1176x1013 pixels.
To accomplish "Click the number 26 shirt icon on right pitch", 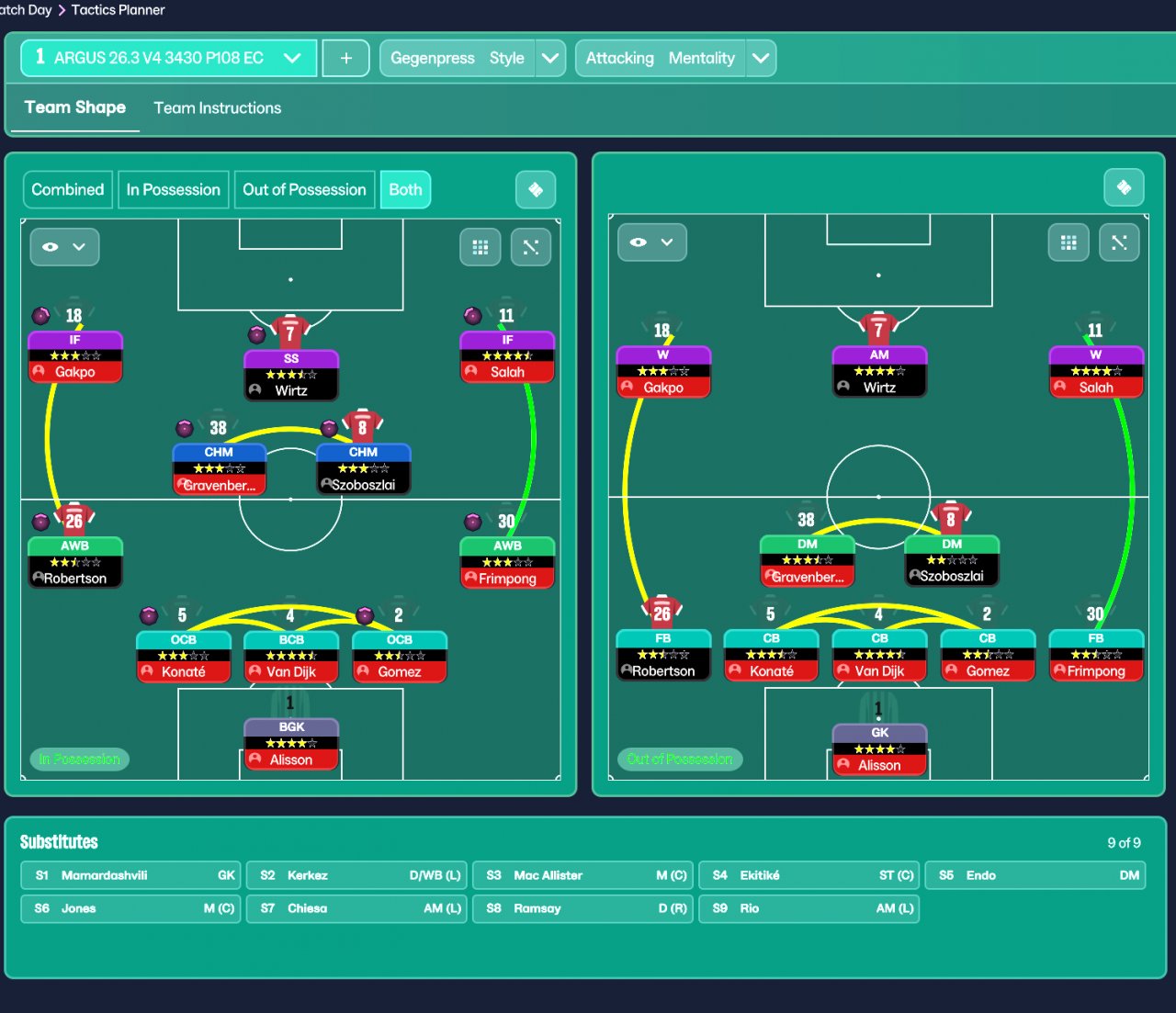I will 661,613.
